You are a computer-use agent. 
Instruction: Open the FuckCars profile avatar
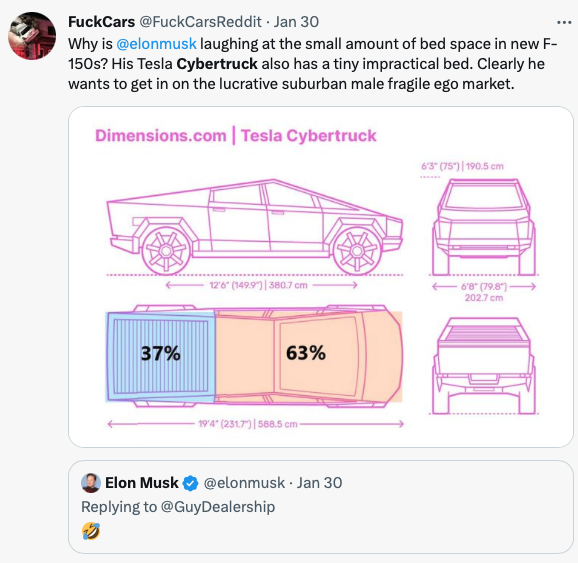click(x=32, y=36)
